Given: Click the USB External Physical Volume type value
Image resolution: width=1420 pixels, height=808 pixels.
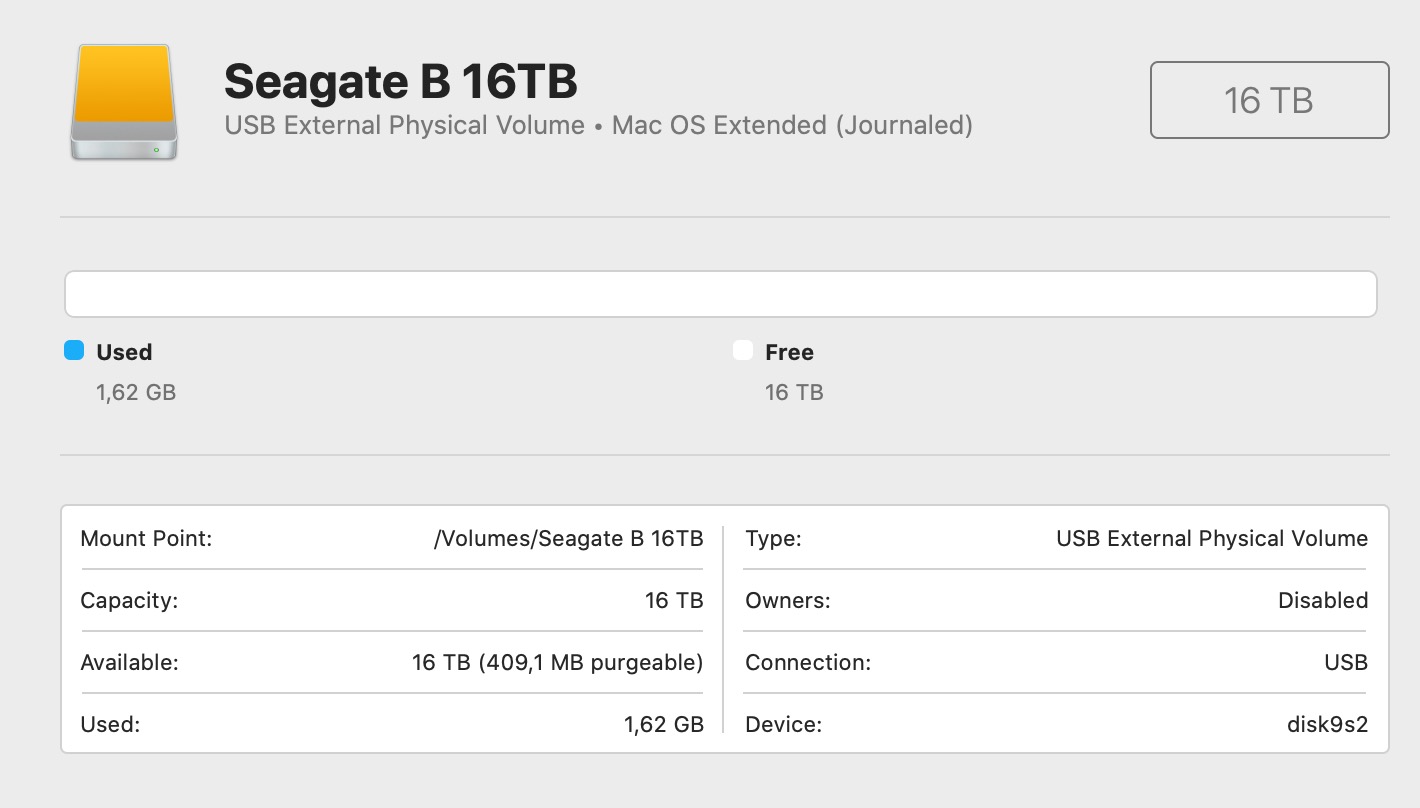Looking at the screenshot, I should pyautogui.click(x=1211, y=539).
